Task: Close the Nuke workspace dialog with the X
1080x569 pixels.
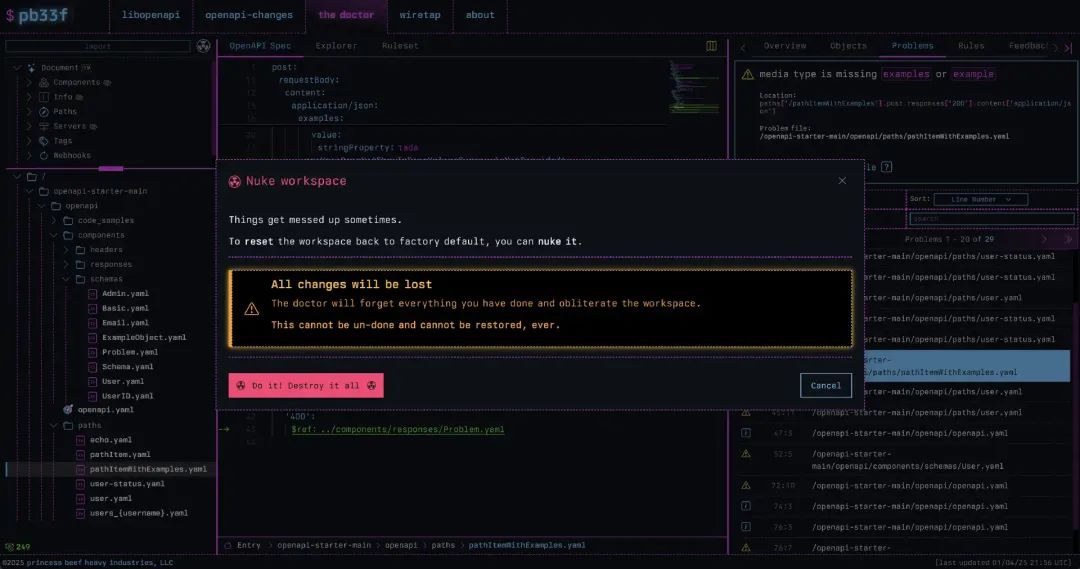Action: tap(842, 181)
